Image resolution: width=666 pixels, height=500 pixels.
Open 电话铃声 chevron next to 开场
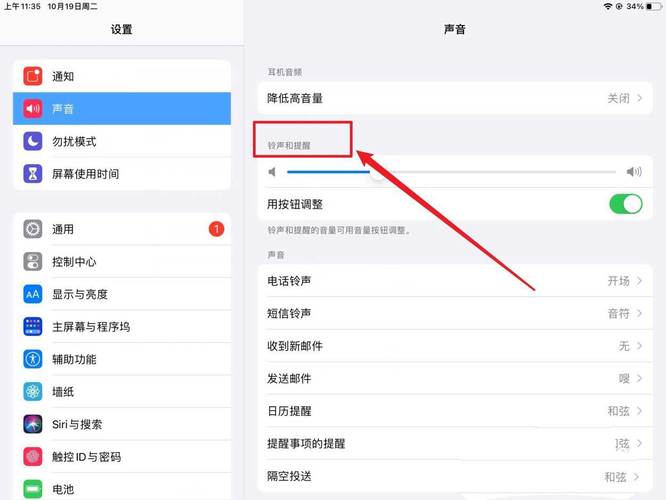pos(639,281)
